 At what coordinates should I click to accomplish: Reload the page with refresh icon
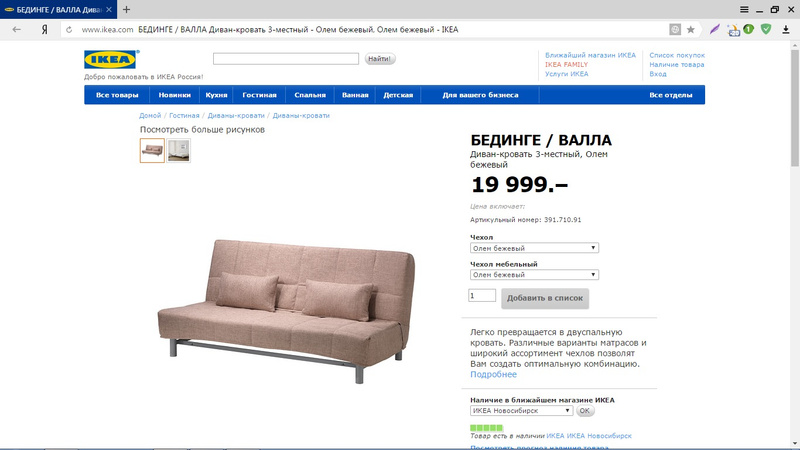[69, 30]
